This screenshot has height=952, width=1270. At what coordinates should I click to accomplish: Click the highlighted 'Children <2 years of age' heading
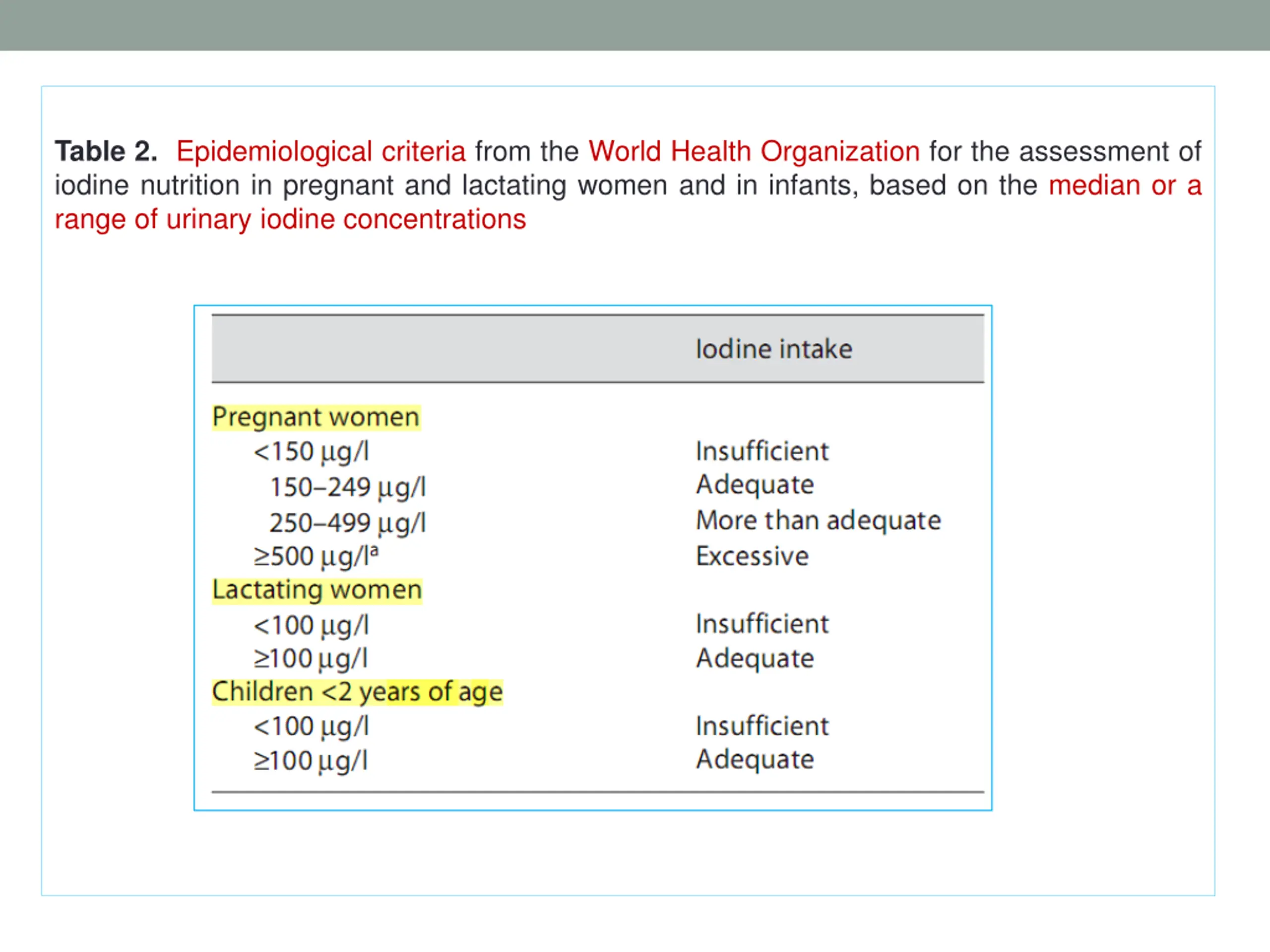[357, 693]
